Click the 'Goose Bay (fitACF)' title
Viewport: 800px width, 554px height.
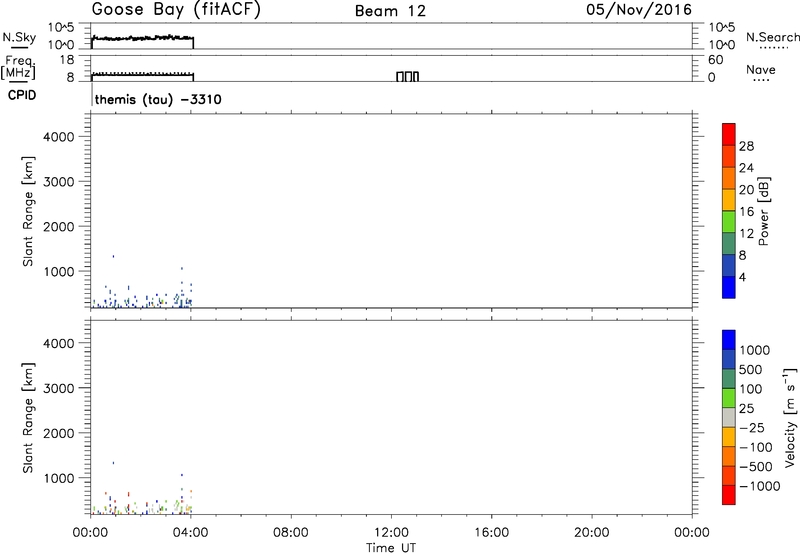(x=176, y=10)
